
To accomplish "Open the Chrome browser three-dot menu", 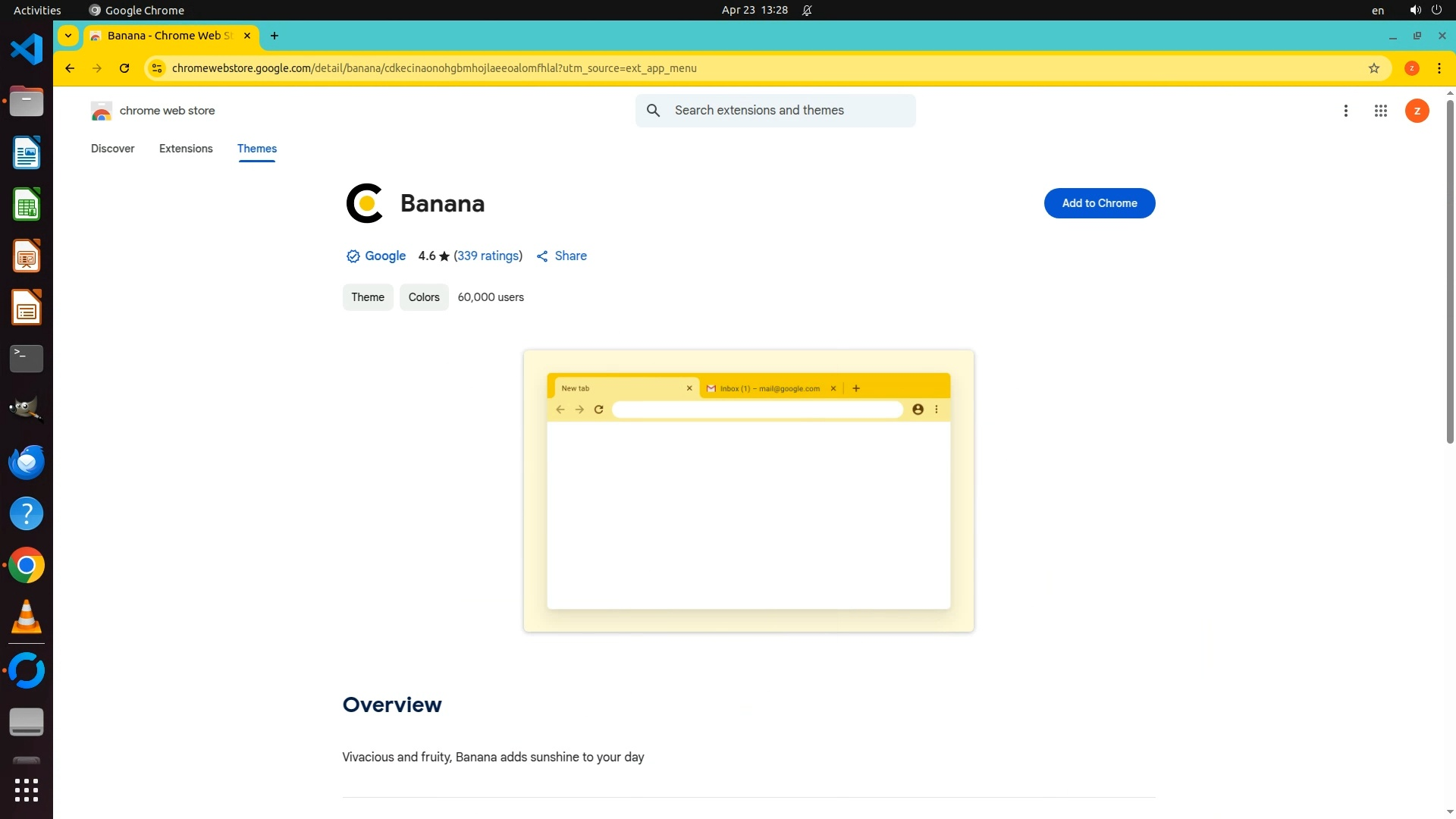I will 1439,68.
